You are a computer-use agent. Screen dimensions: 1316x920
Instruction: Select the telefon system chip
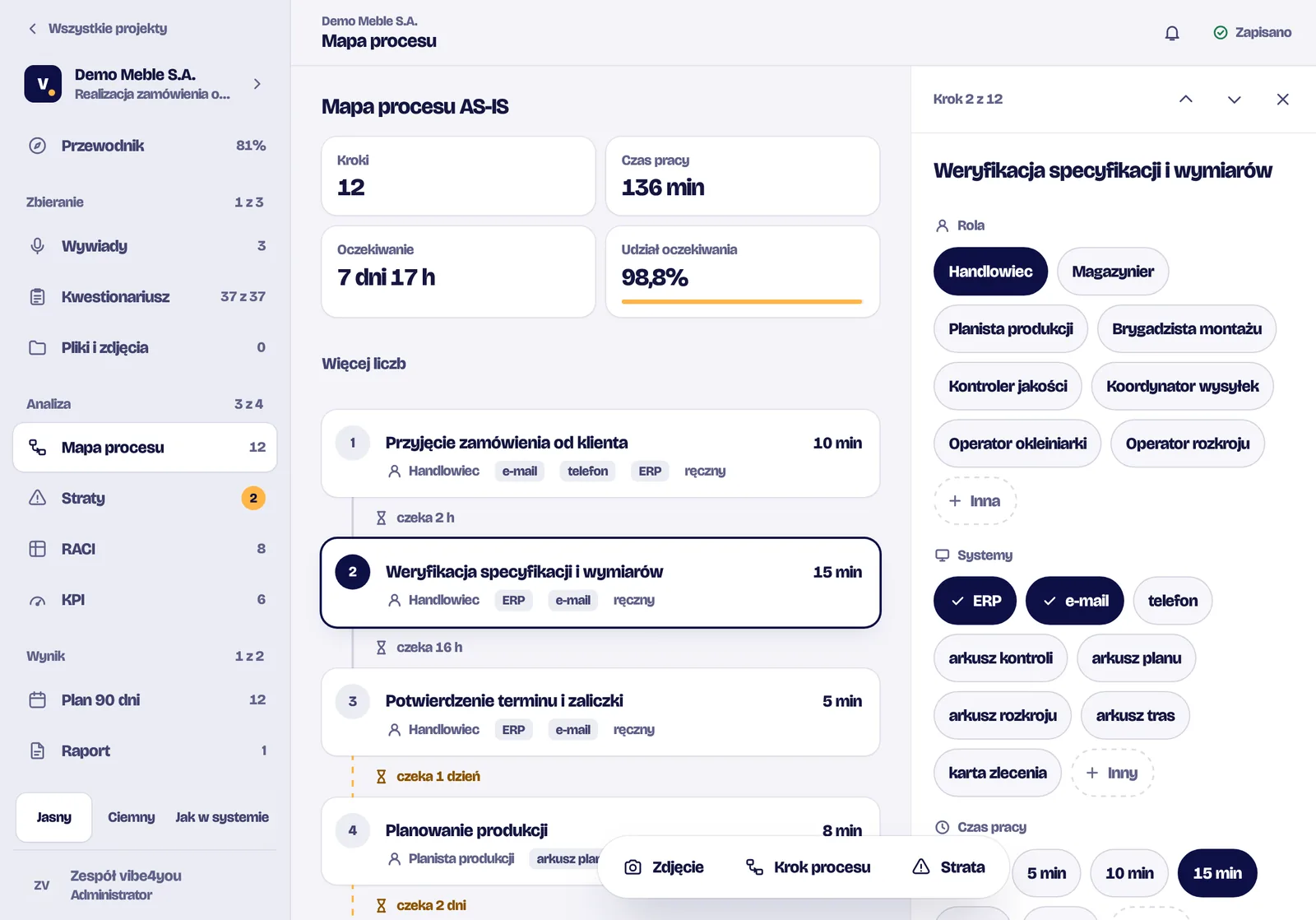tap(1173, 601)
